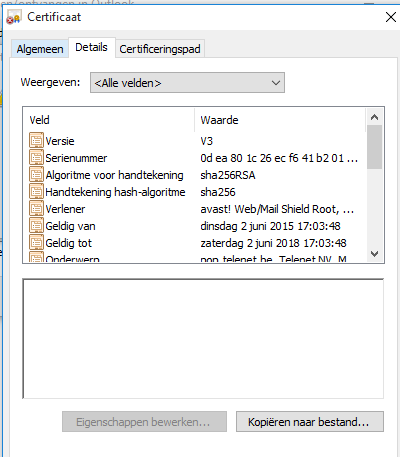
Task: Select the Serienummer field icon
Action: tap(36, 157)
